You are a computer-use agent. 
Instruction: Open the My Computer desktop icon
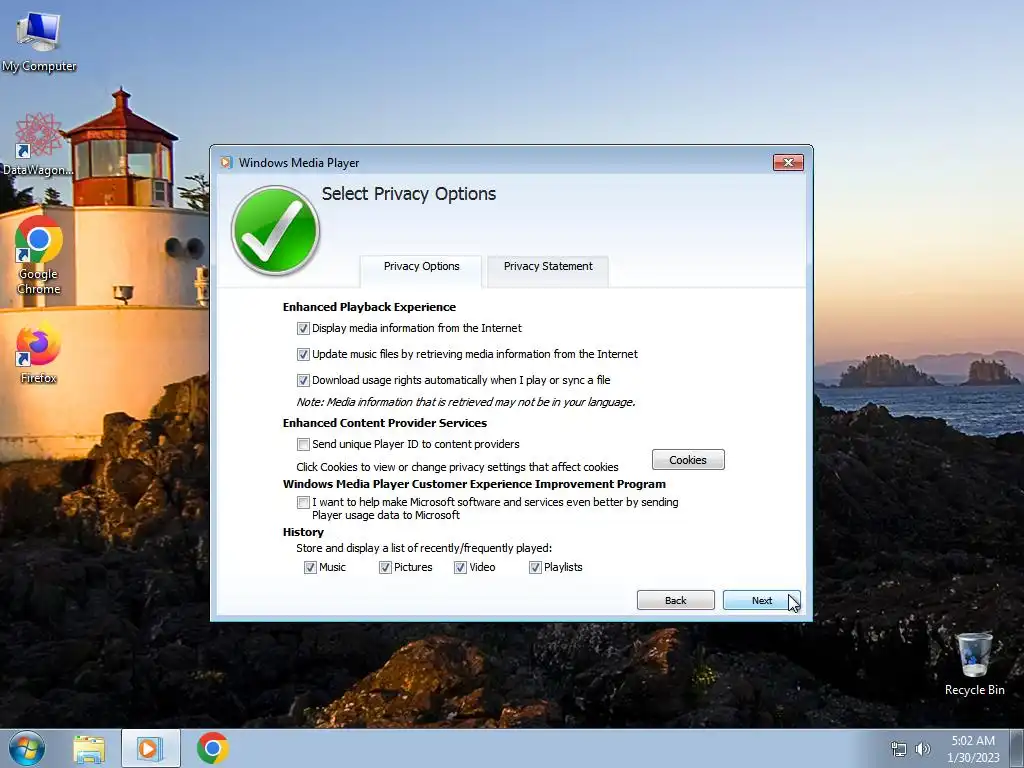[39, 40]
